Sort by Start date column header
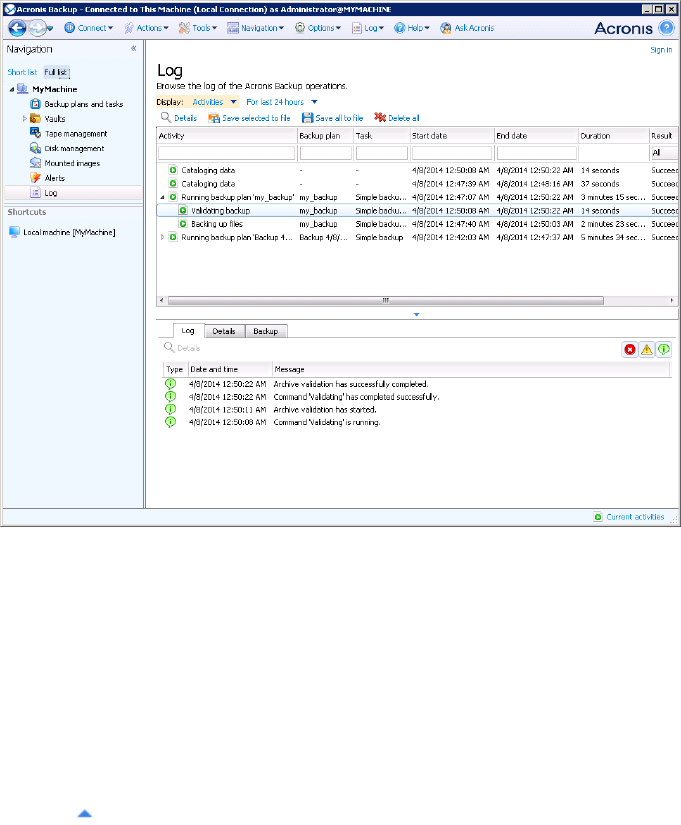681x825 pixels. click(x=452, y=136)
